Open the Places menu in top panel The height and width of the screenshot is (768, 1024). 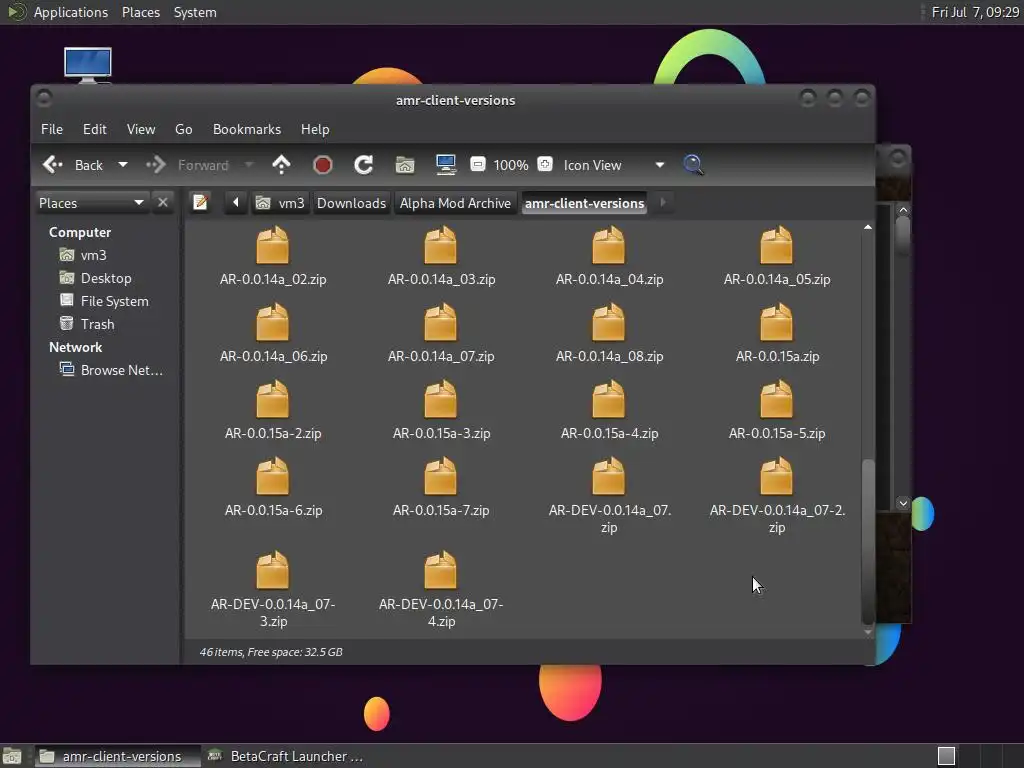pyautogui.click(x=141, y=12)
